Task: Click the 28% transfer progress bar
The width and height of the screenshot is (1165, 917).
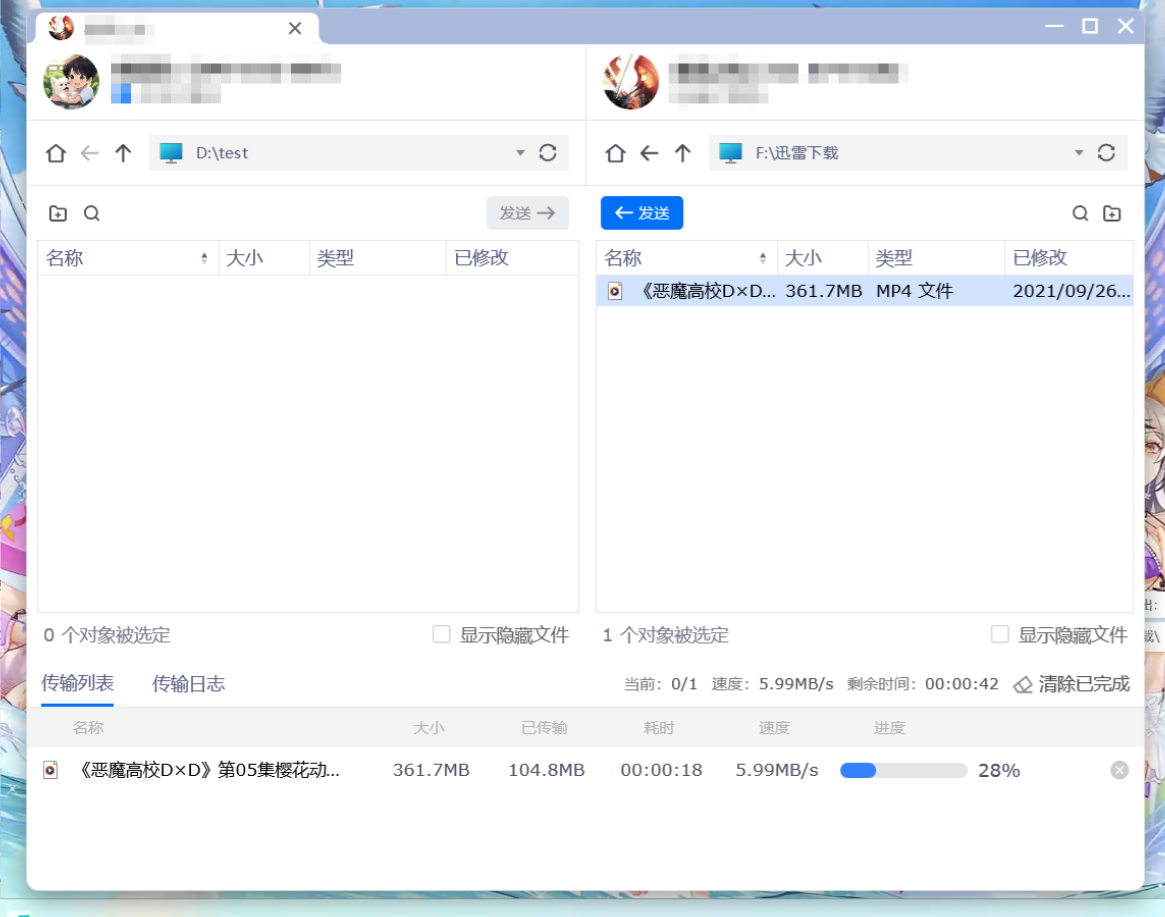Action: [903, 771]
